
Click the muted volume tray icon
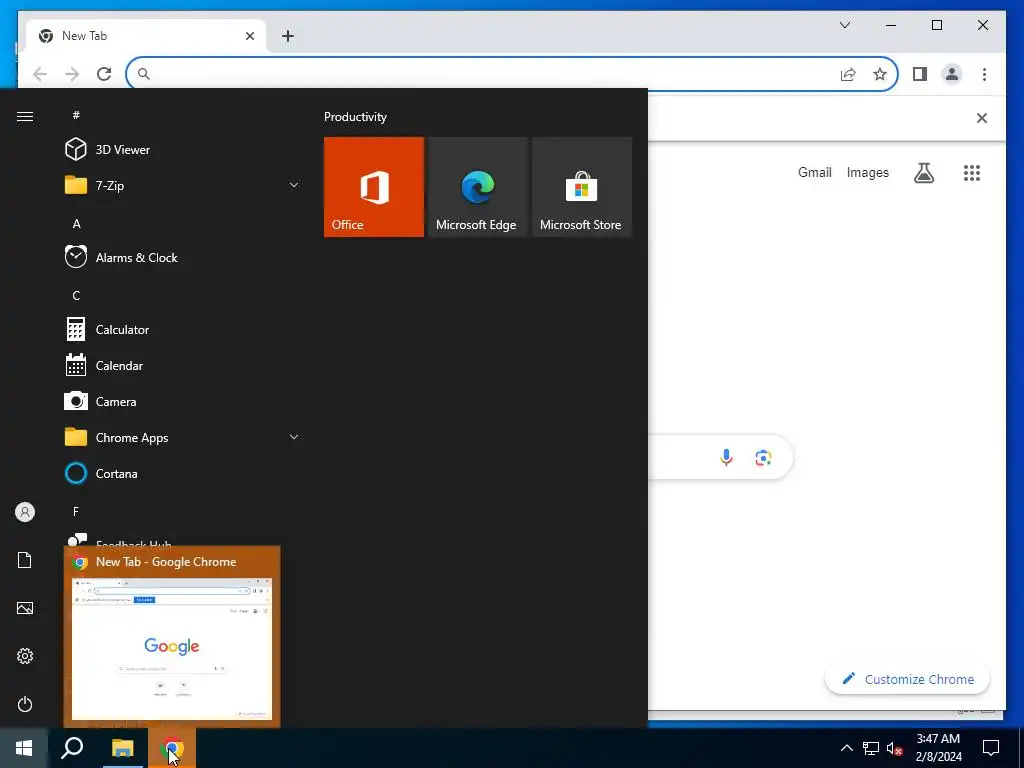pos(894,748)
